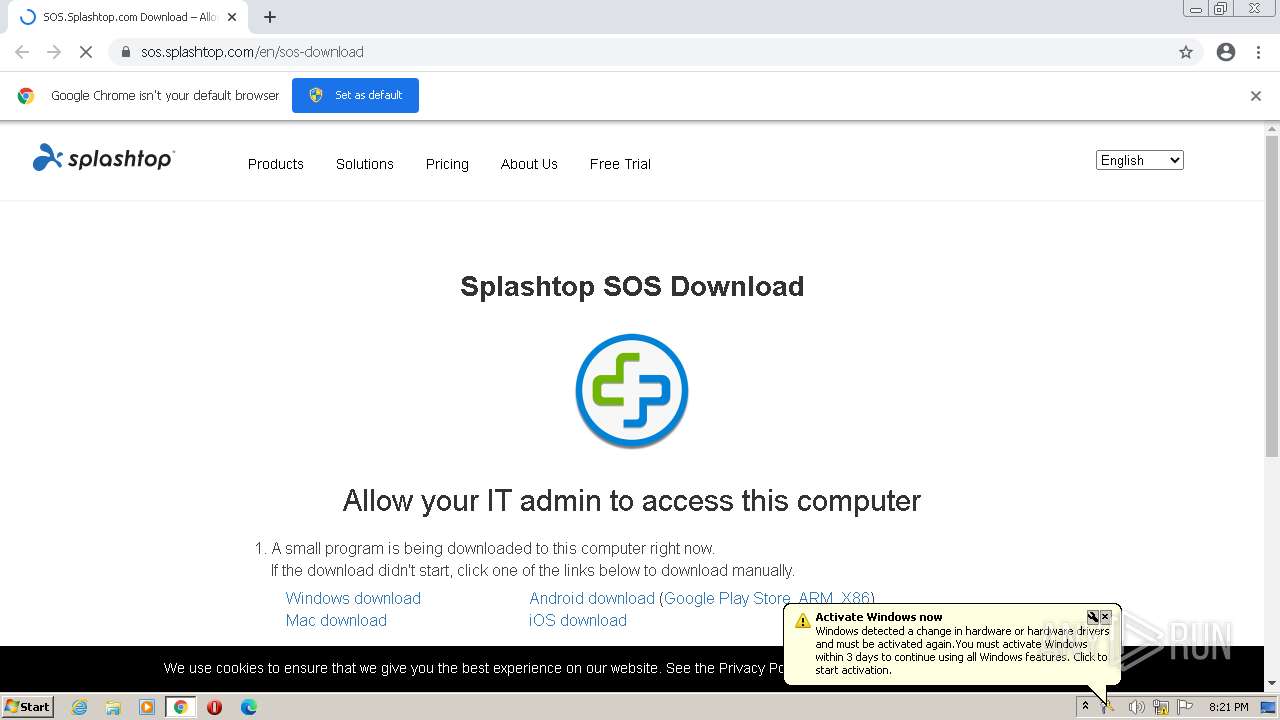Click Set as default browser button
This screenshot has height=720, width=1280.
(355, 95)
